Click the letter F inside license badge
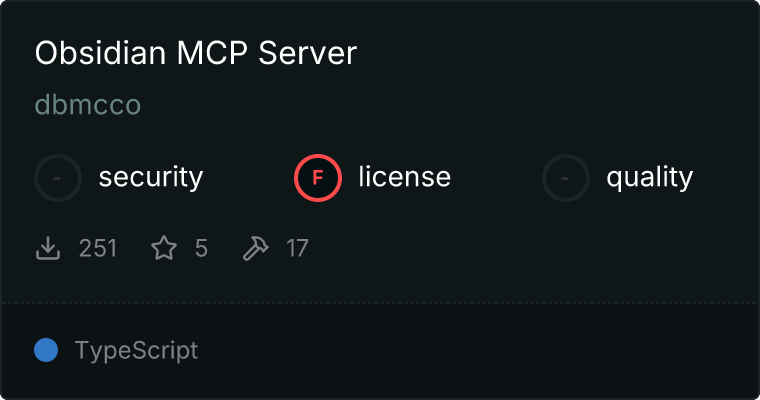Viewport: 760px width, 400px height. [x=318, y=178]
